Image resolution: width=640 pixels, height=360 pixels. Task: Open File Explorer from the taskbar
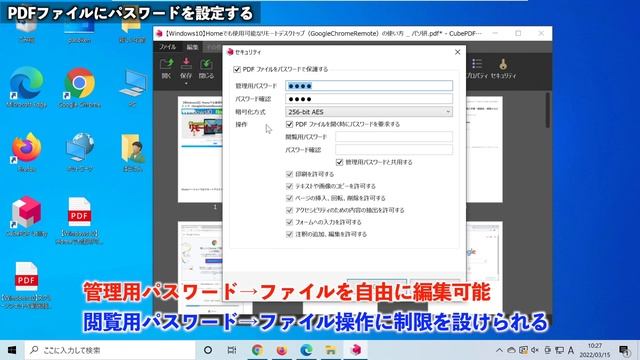pos(331,350)
